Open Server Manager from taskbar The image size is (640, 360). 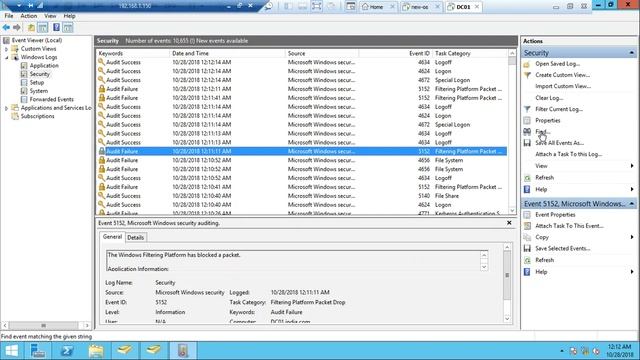[38, 351]
